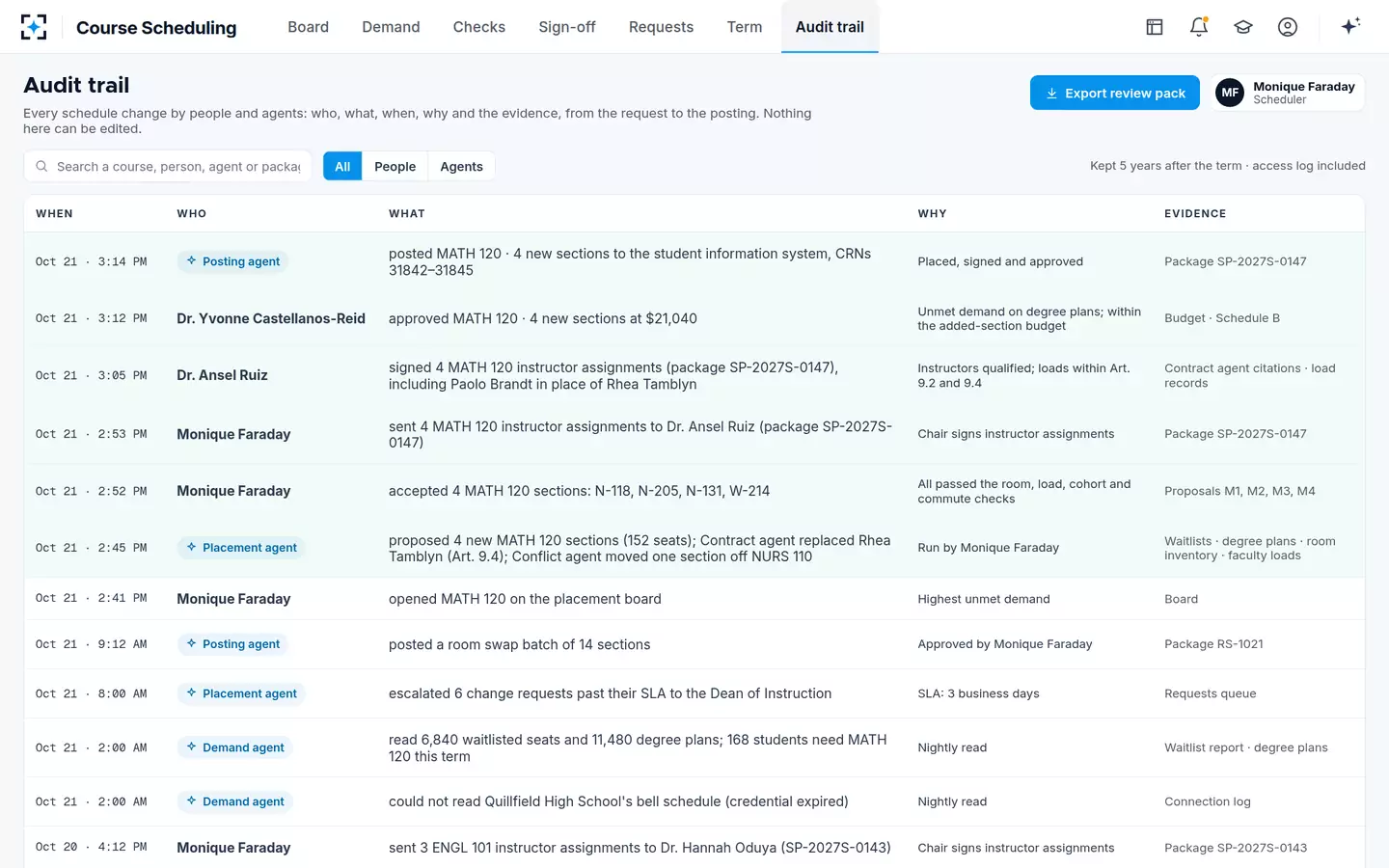The image size is (1389, 868).
Task: Click the EVIDENCE column header
Action: [1195, 214]
